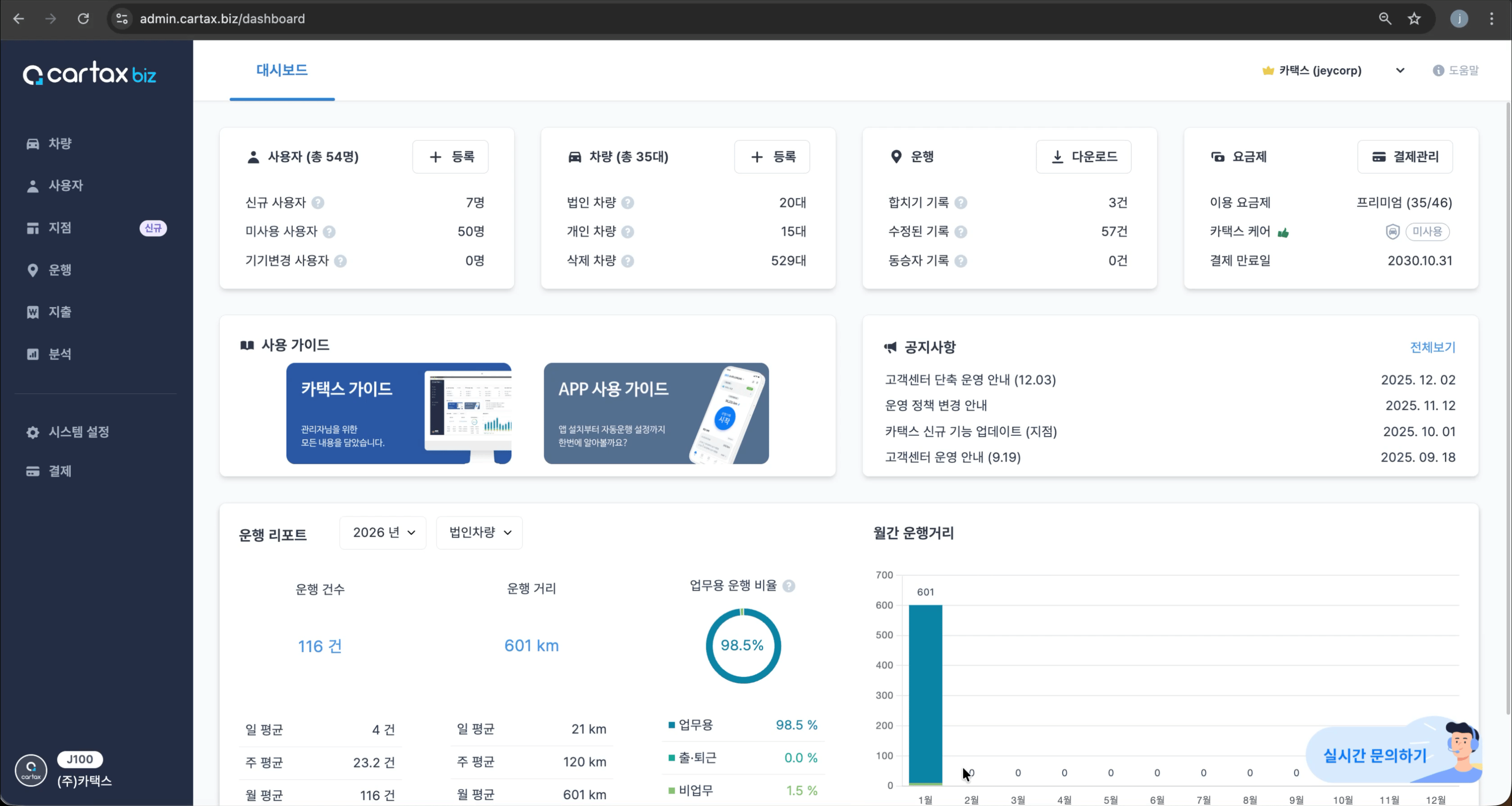The image size is (1512, 806).
Task: Click the cartax biz logo
Action: click(89, 74)
